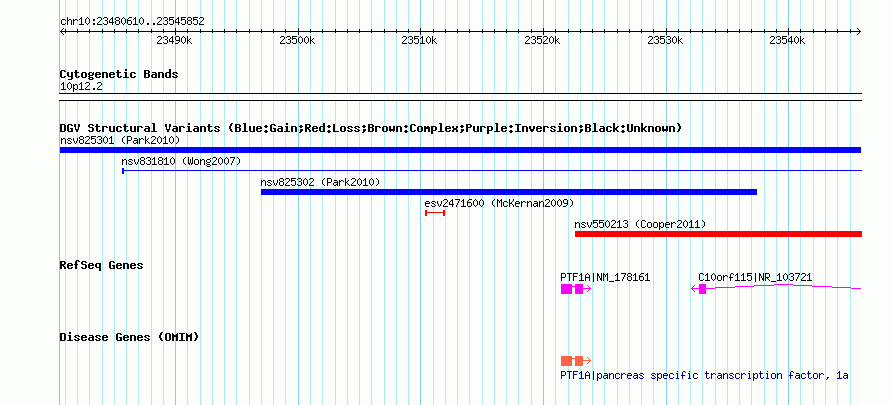Select the magenta PTF1A RefSeq gene glyph
Image resolution: width=890 pixels, height=405 pixels.
click(576, 289)
